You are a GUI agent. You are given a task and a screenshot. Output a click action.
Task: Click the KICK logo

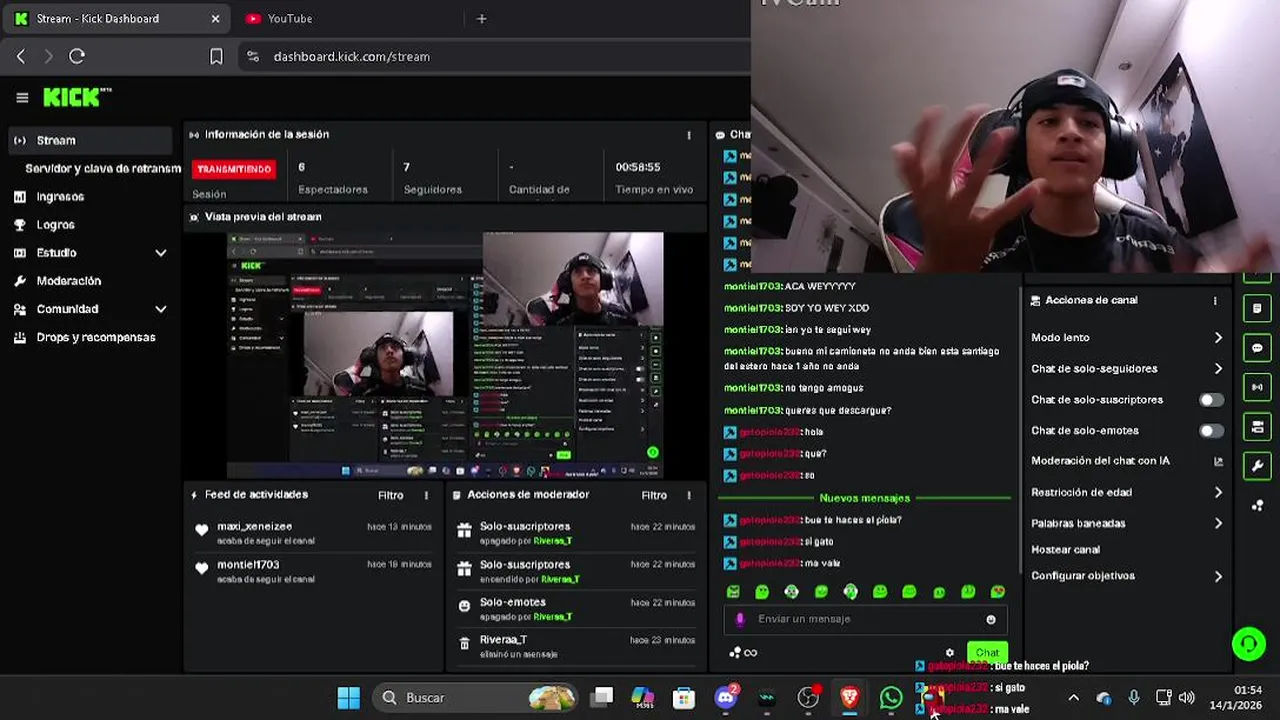click(x=77, y=97)
